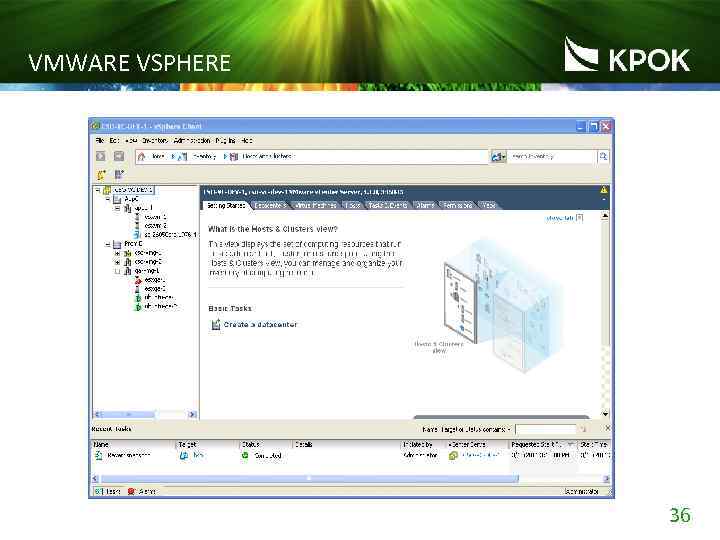Viewport: 720px width, 540px height.
Task: Click the main pane scroll down arrow
Action: point(605,414)
